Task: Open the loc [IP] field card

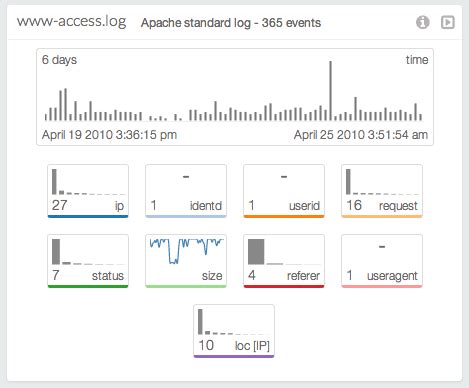Action: click(234, 331)
